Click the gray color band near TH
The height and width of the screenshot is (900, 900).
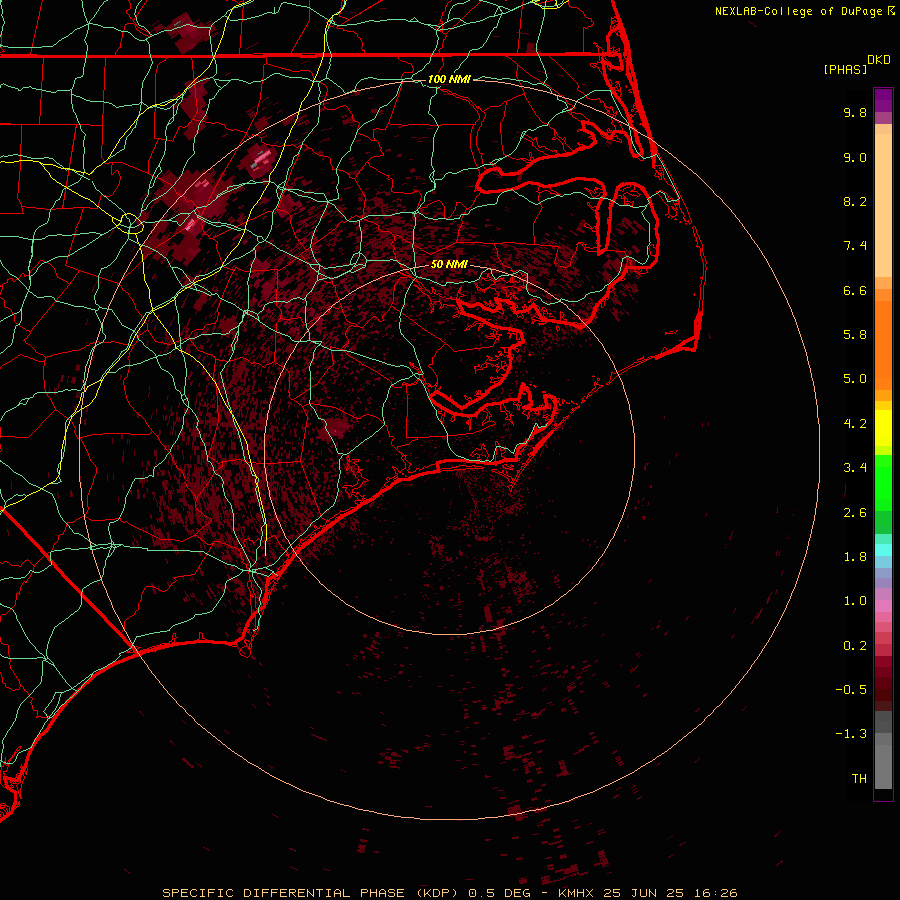pyautogui.click(x=883, y=767)
